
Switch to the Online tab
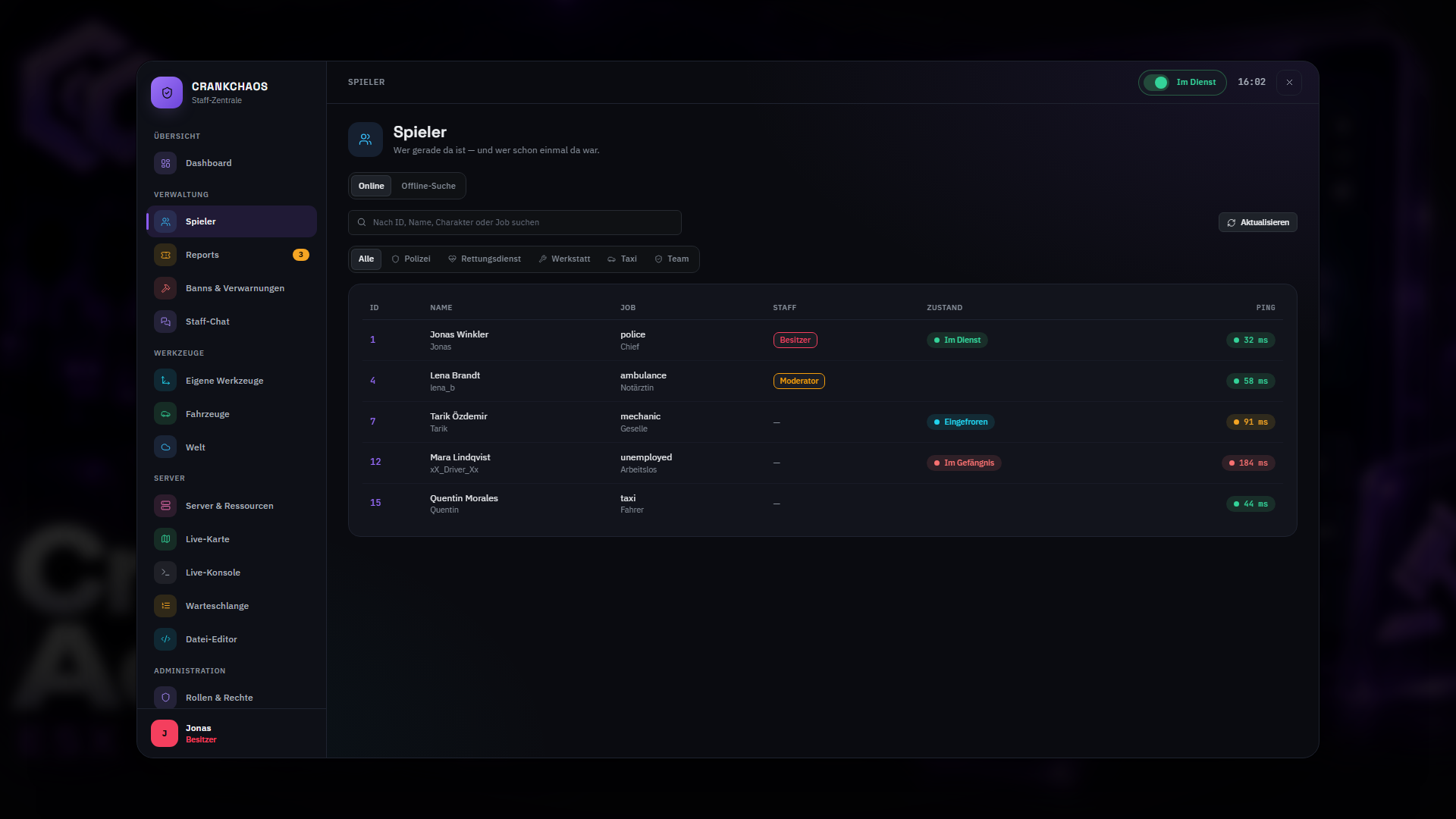pyautogui.click(x=371, y=186)
